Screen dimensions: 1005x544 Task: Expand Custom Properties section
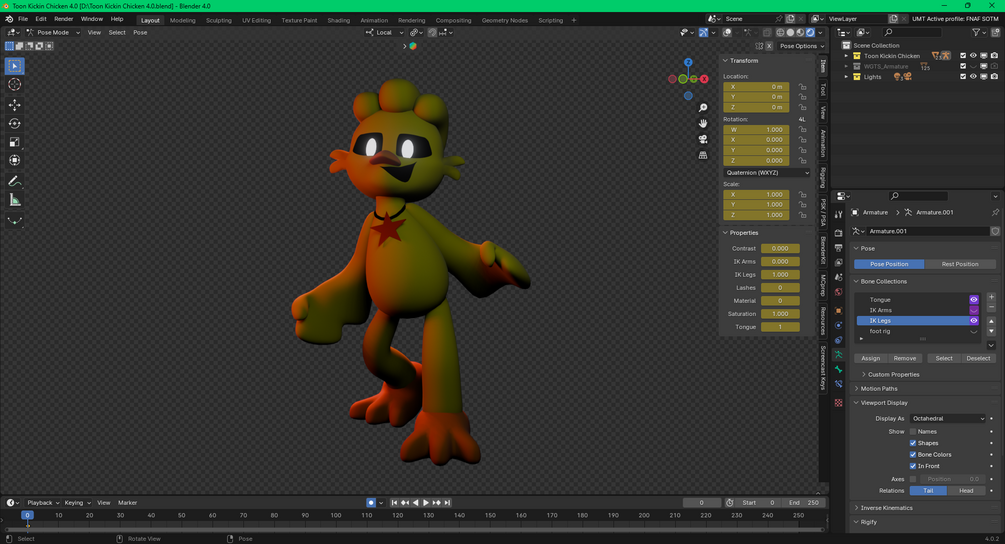click(893, 375)
